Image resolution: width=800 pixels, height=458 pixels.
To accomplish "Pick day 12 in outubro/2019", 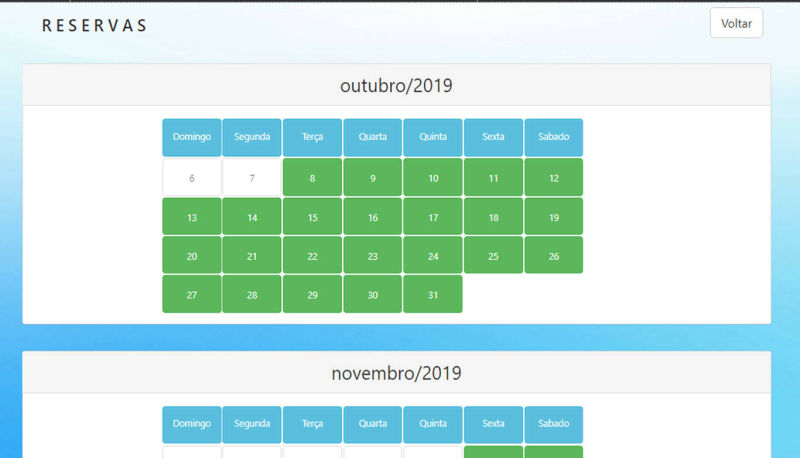I will click(x=553, y=178).
